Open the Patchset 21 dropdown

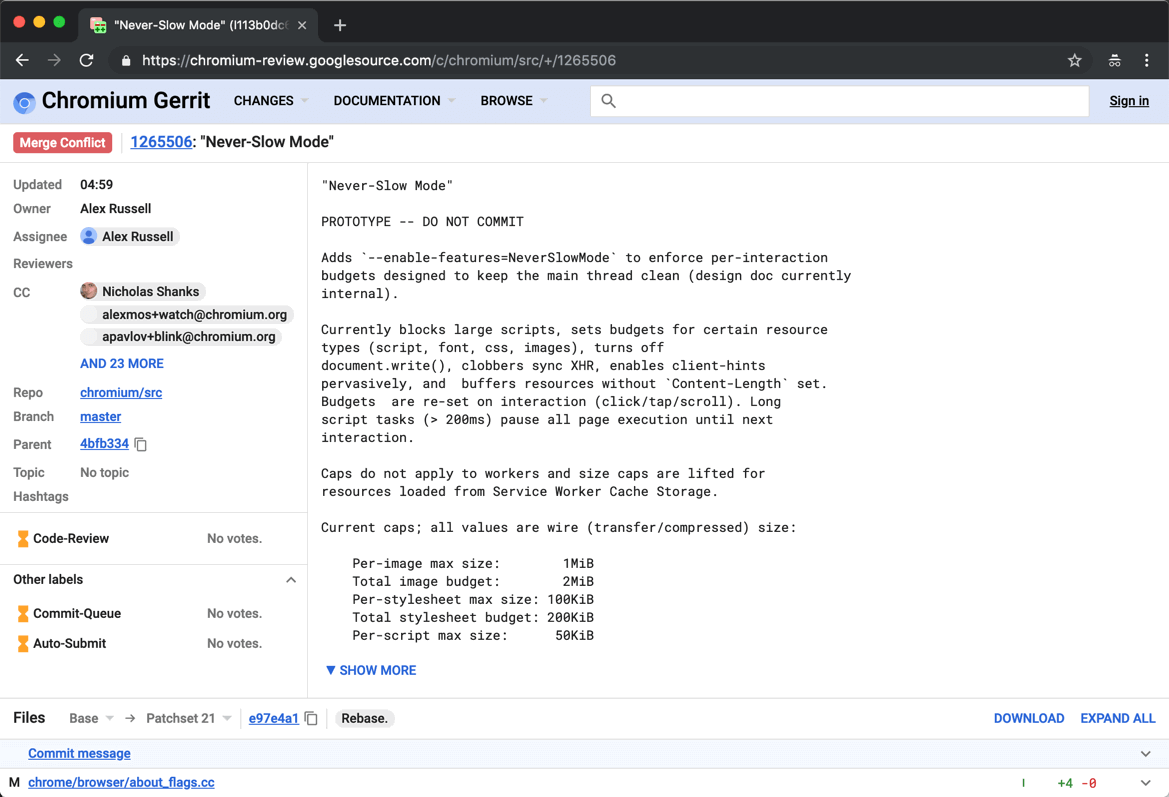coord(189,718)
